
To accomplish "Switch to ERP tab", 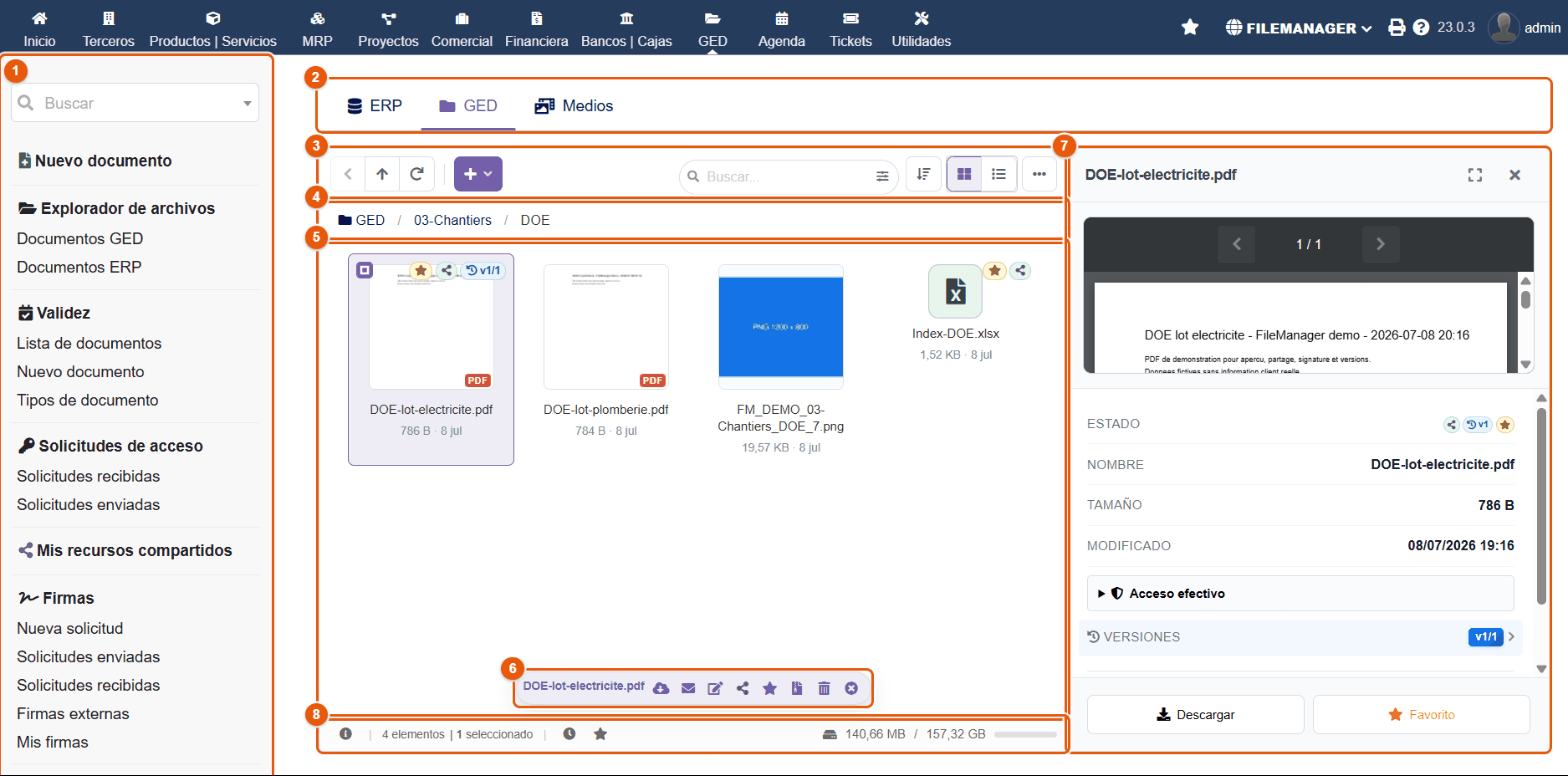I will tap(374, 105).
